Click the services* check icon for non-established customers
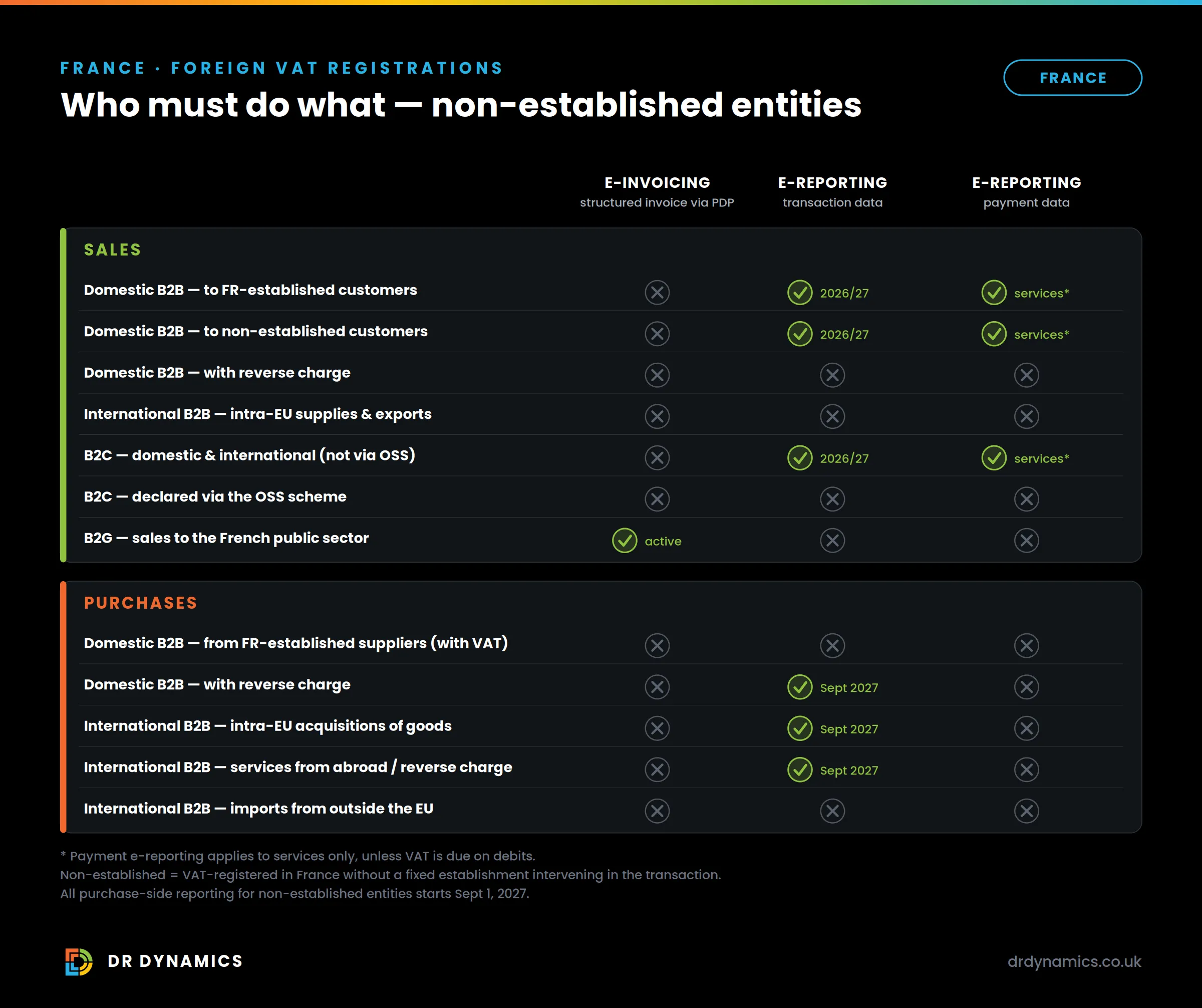 tap(994, 334)
